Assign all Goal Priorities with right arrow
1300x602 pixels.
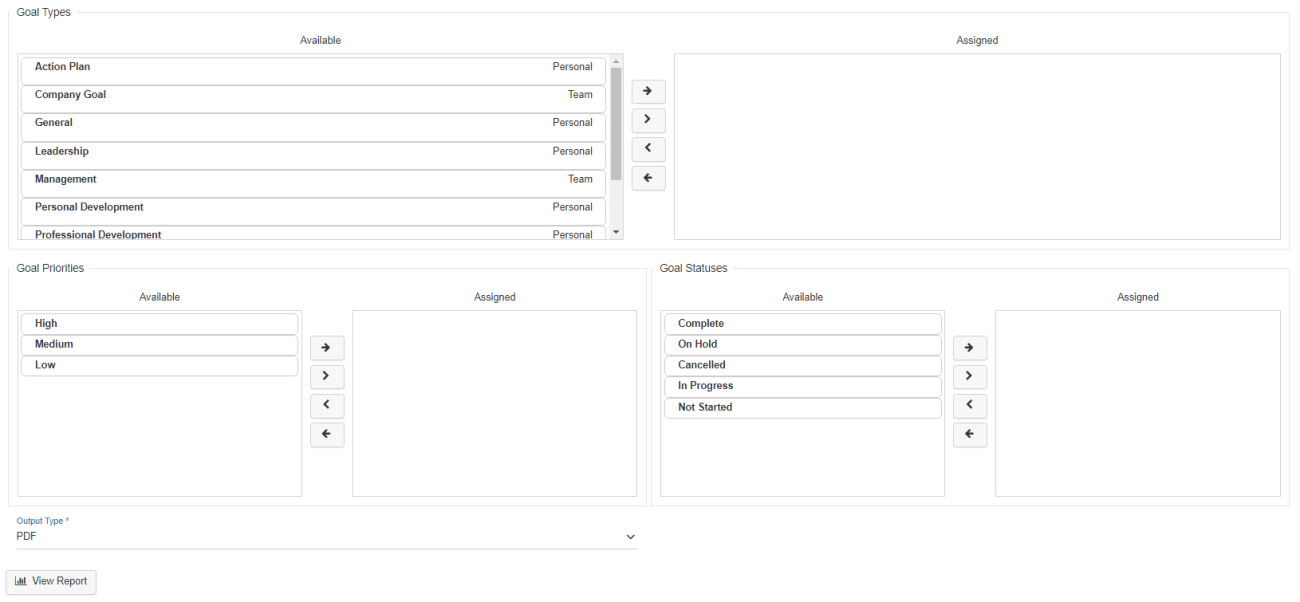tap(327, 348)
